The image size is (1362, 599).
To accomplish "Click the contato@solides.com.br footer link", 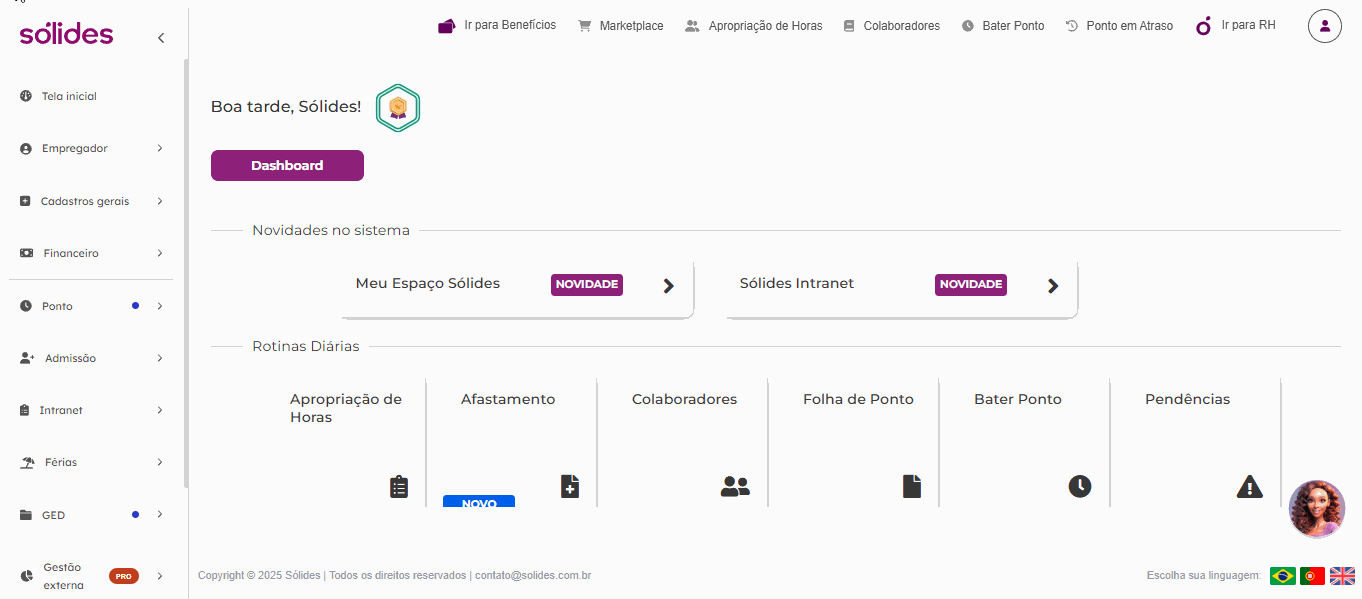I will 533,576.
